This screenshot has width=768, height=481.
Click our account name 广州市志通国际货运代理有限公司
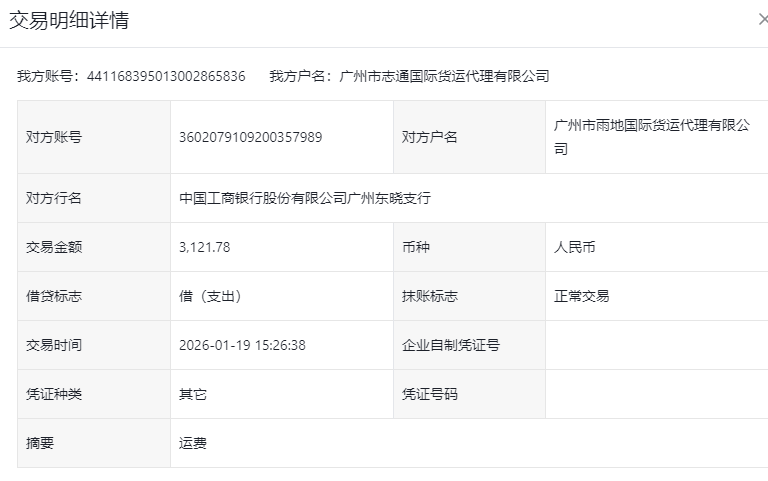tap(444, 76)
